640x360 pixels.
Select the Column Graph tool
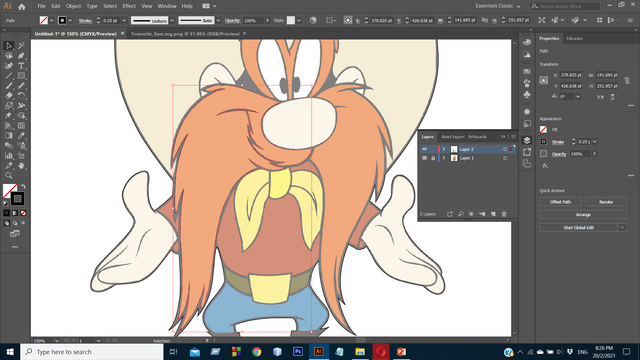pos(9,156)
